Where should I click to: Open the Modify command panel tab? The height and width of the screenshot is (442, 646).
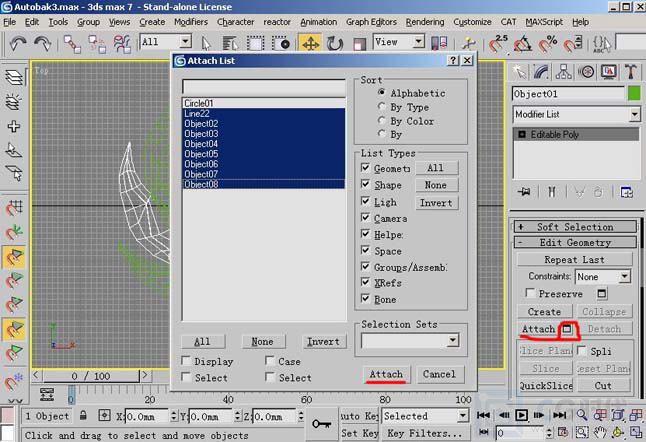click(x=541, y=72)
